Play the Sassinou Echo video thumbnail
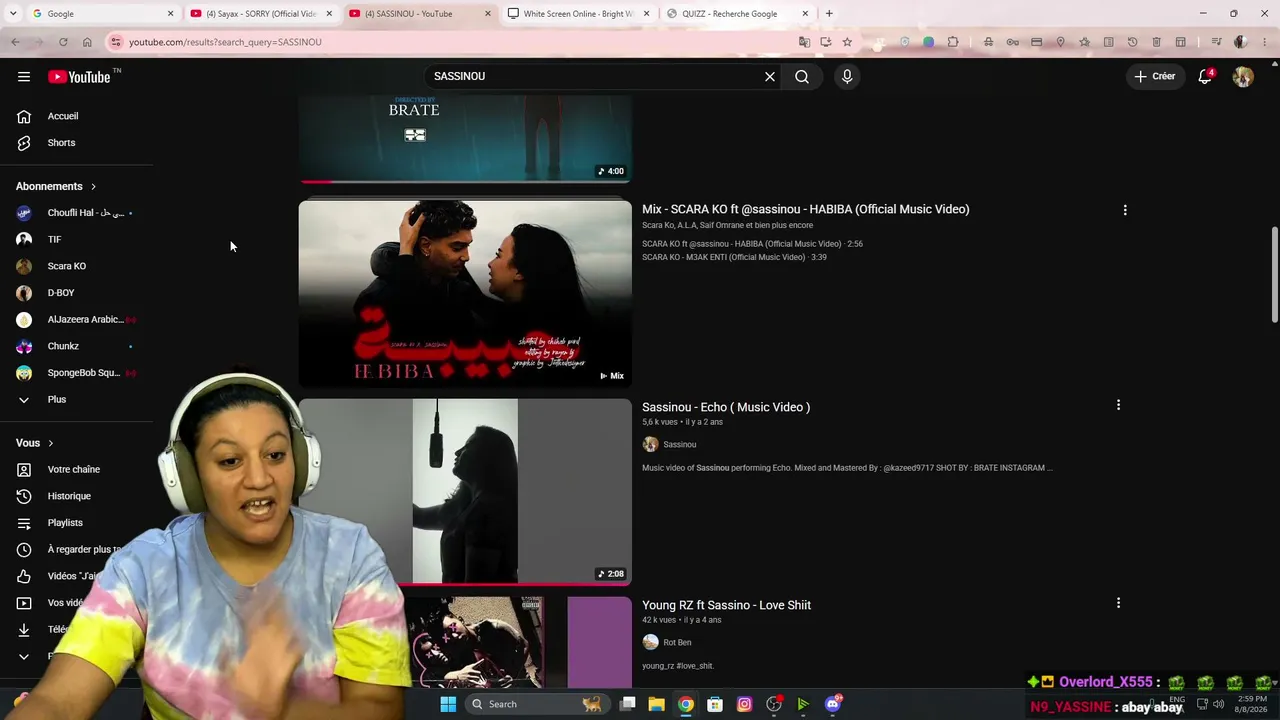This screenshot has height=720, width=1280. click(x=465, y=491)
